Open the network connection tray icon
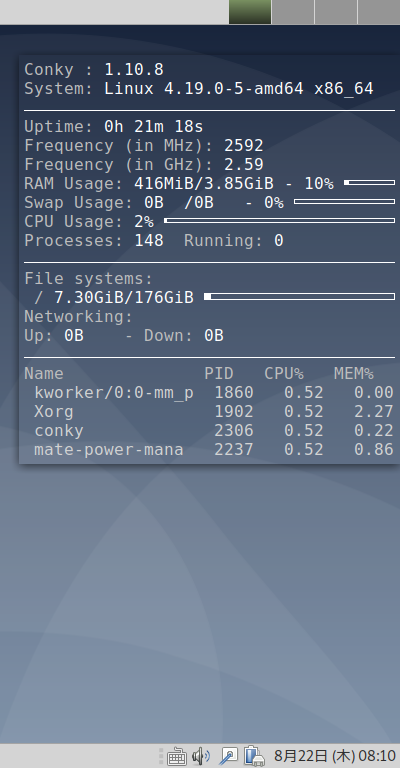The width and height of the screenshot is (400, 768). [228, 757]
